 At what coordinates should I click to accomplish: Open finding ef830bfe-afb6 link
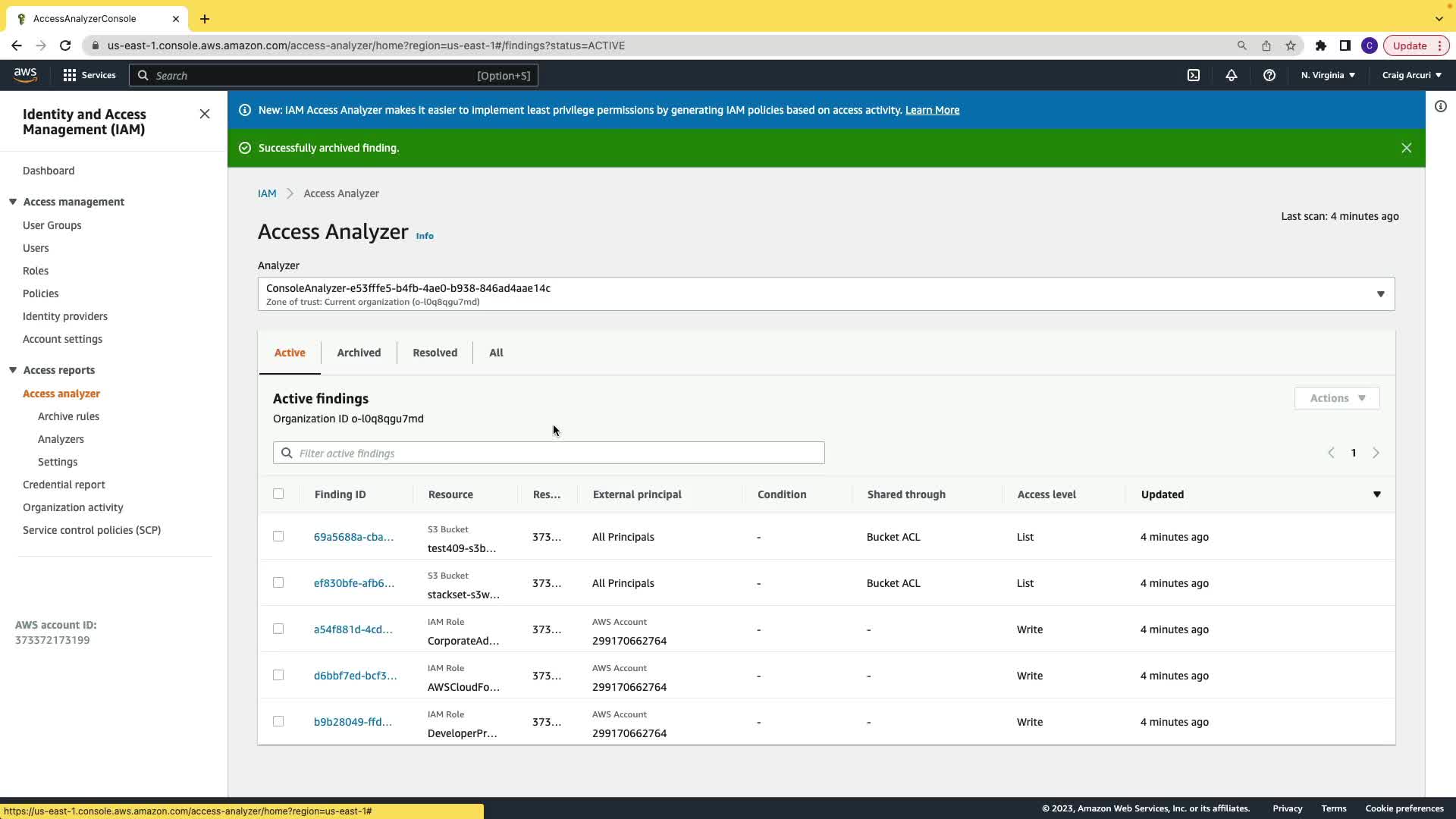click(353, 583)
